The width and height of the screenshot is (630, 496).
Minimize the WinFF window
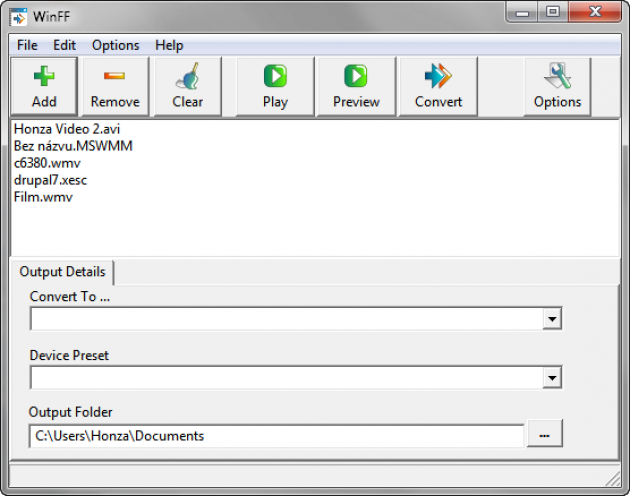pos(522,12)
